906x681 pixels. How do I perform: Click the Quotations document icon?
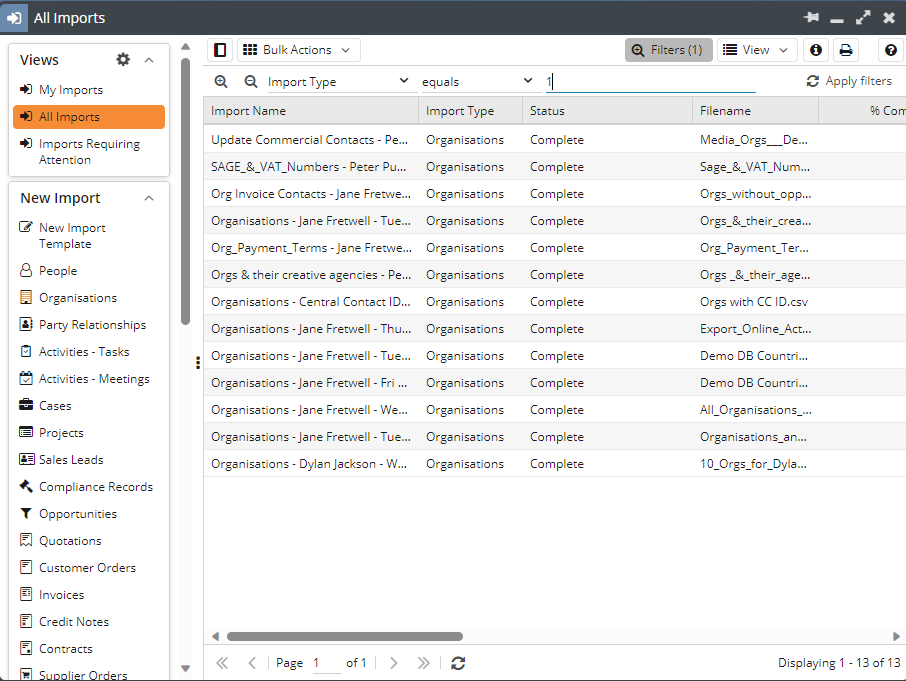[26, 540]
